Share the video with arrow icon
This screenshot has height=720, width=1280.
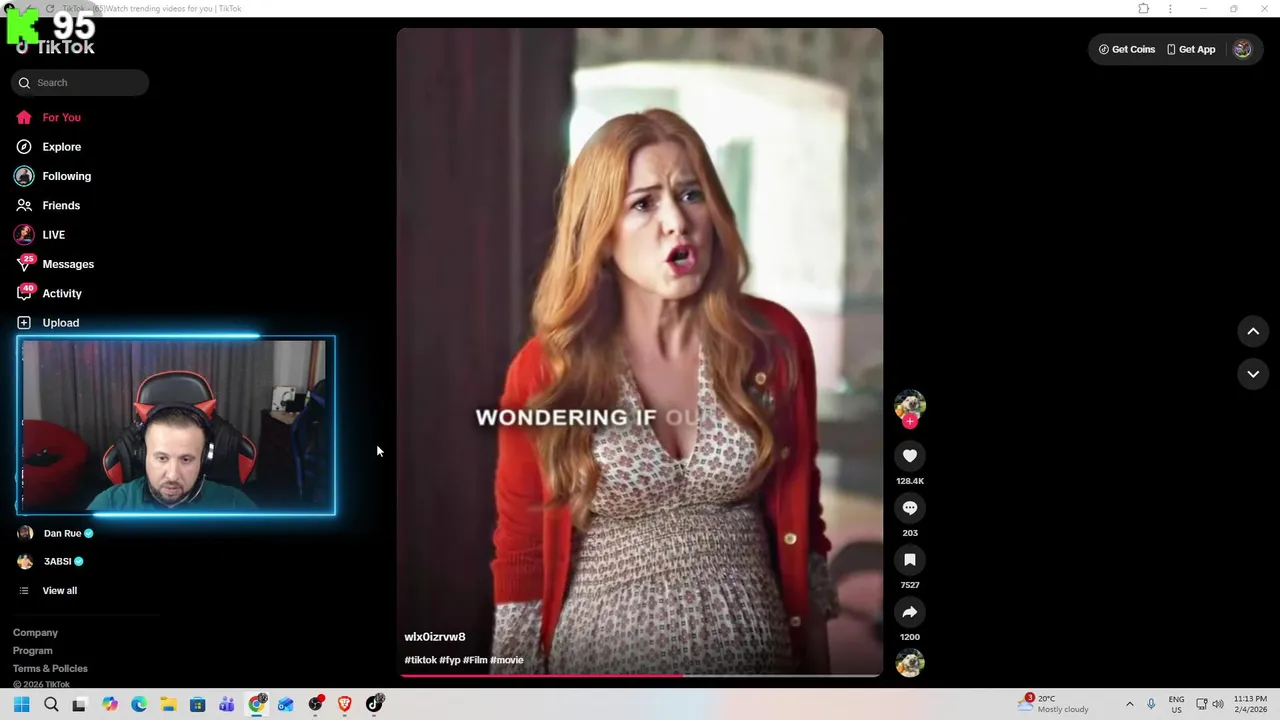pyautogui.click(x=910, y=612)
